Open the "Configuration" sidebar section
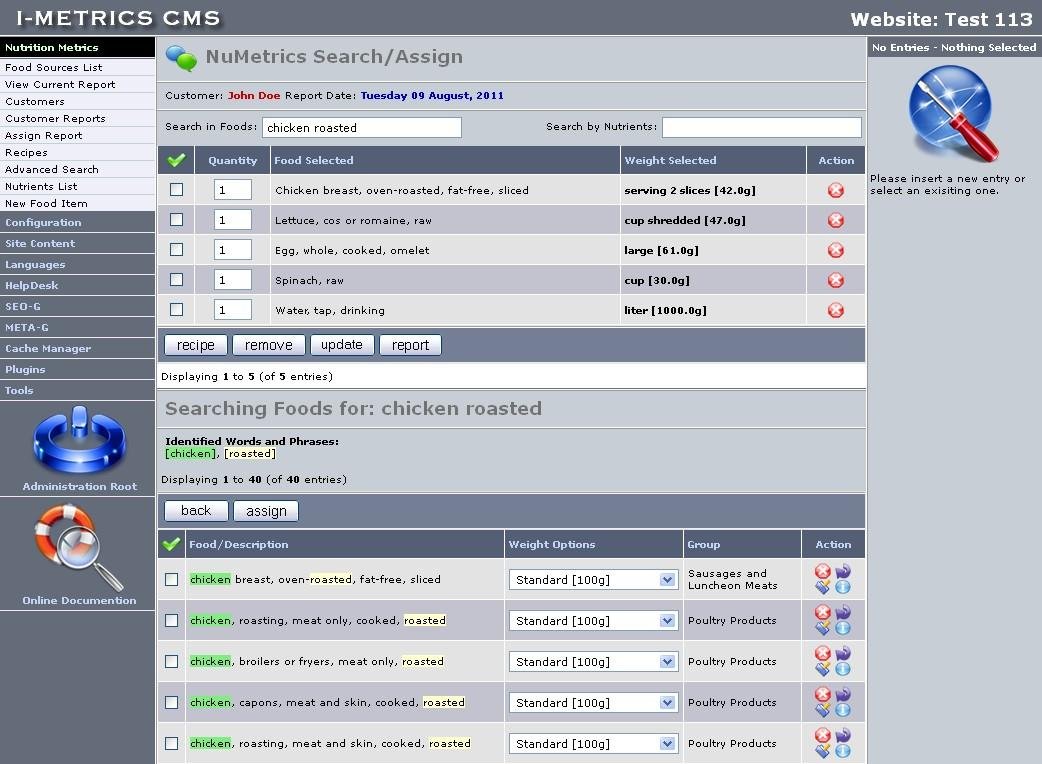1042x764 pixels. pos(45,222)
